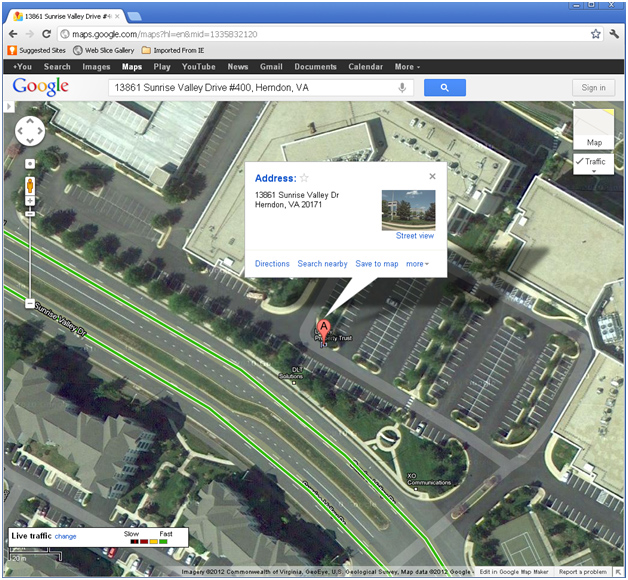Open the browser wrench settings menu
Viewport: 628px width, 580px height.
tap(614, 34)
